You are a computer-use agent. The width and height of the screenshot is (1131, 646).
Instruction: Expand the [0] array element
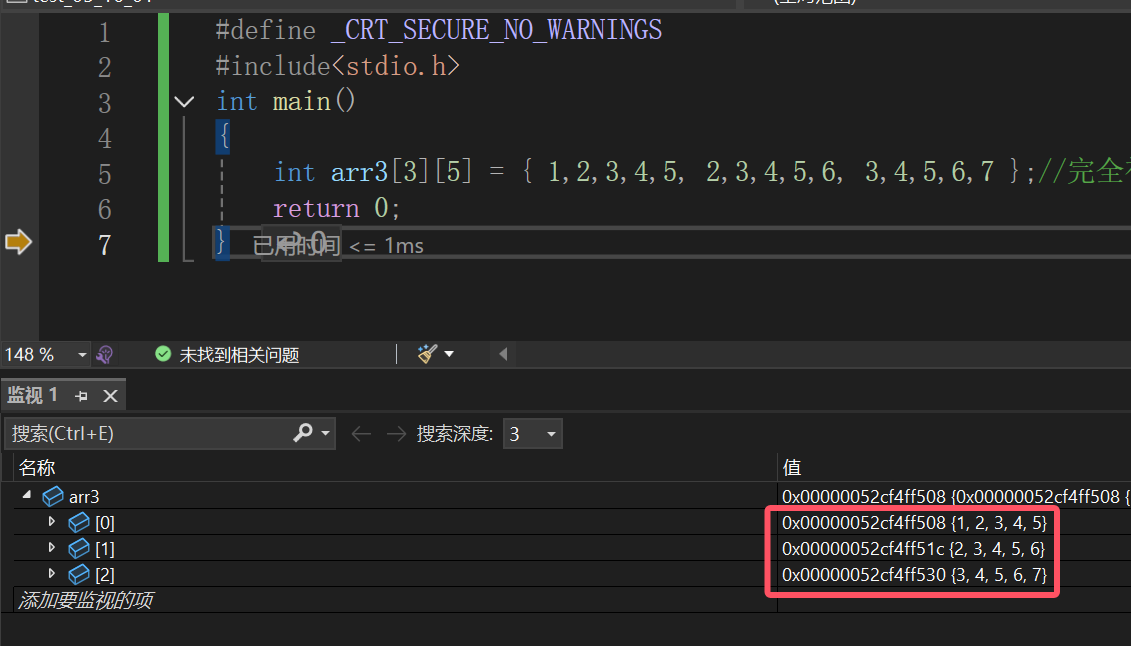pos(52,521)
